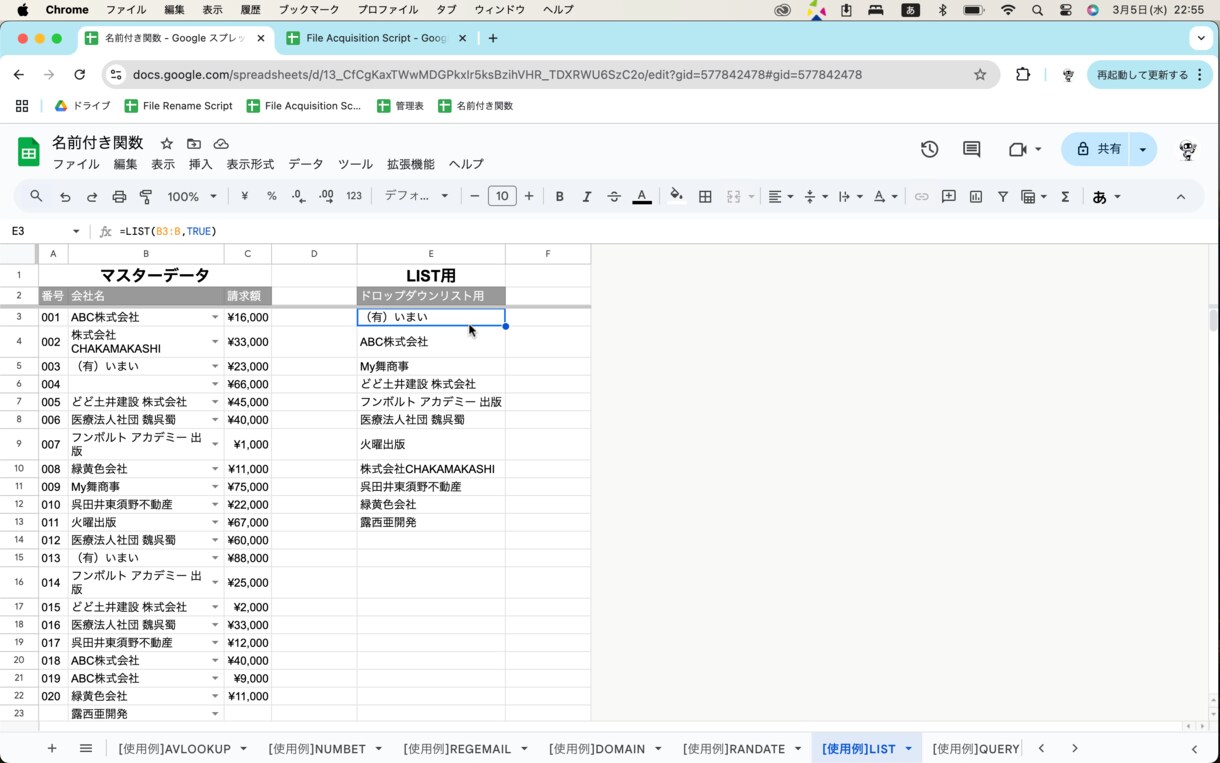The width and height of the screenshot is (1220, 763).
Task: Open functions sigma icon
Action: click(x=1065, y=197)
